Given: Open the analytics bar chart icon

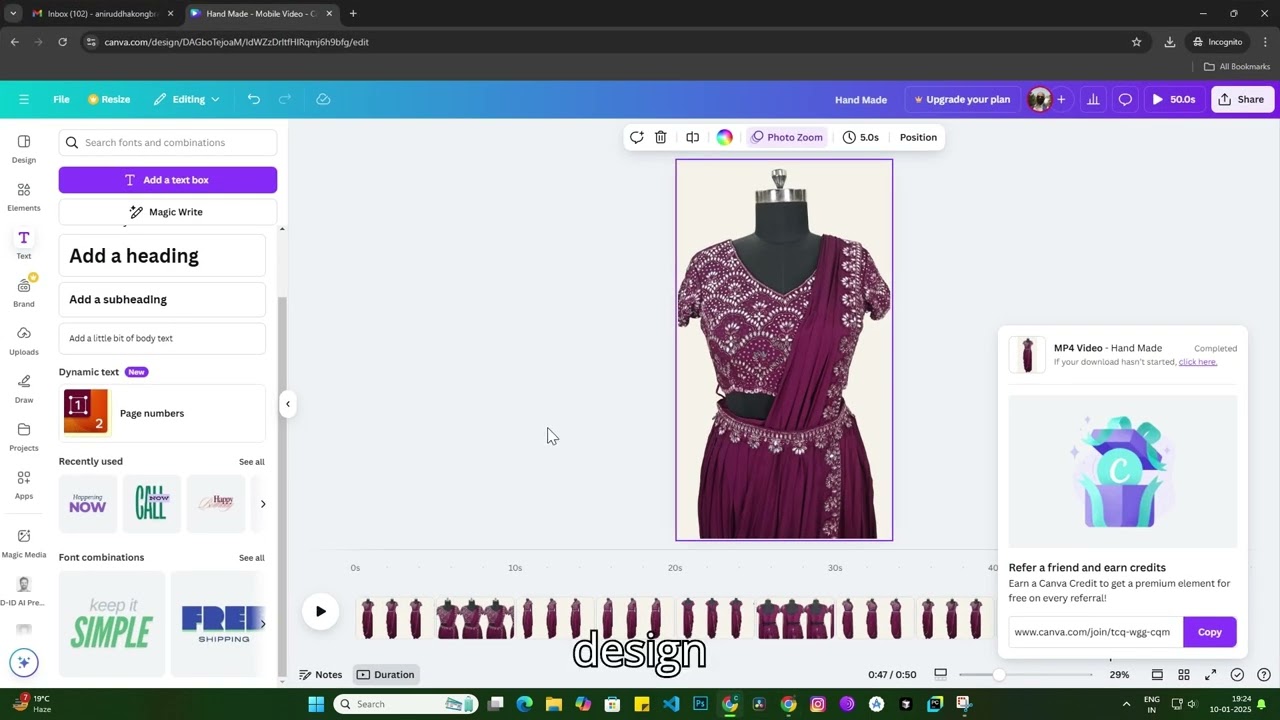Looking at the screenshot, I should [x=1093, y=99].
